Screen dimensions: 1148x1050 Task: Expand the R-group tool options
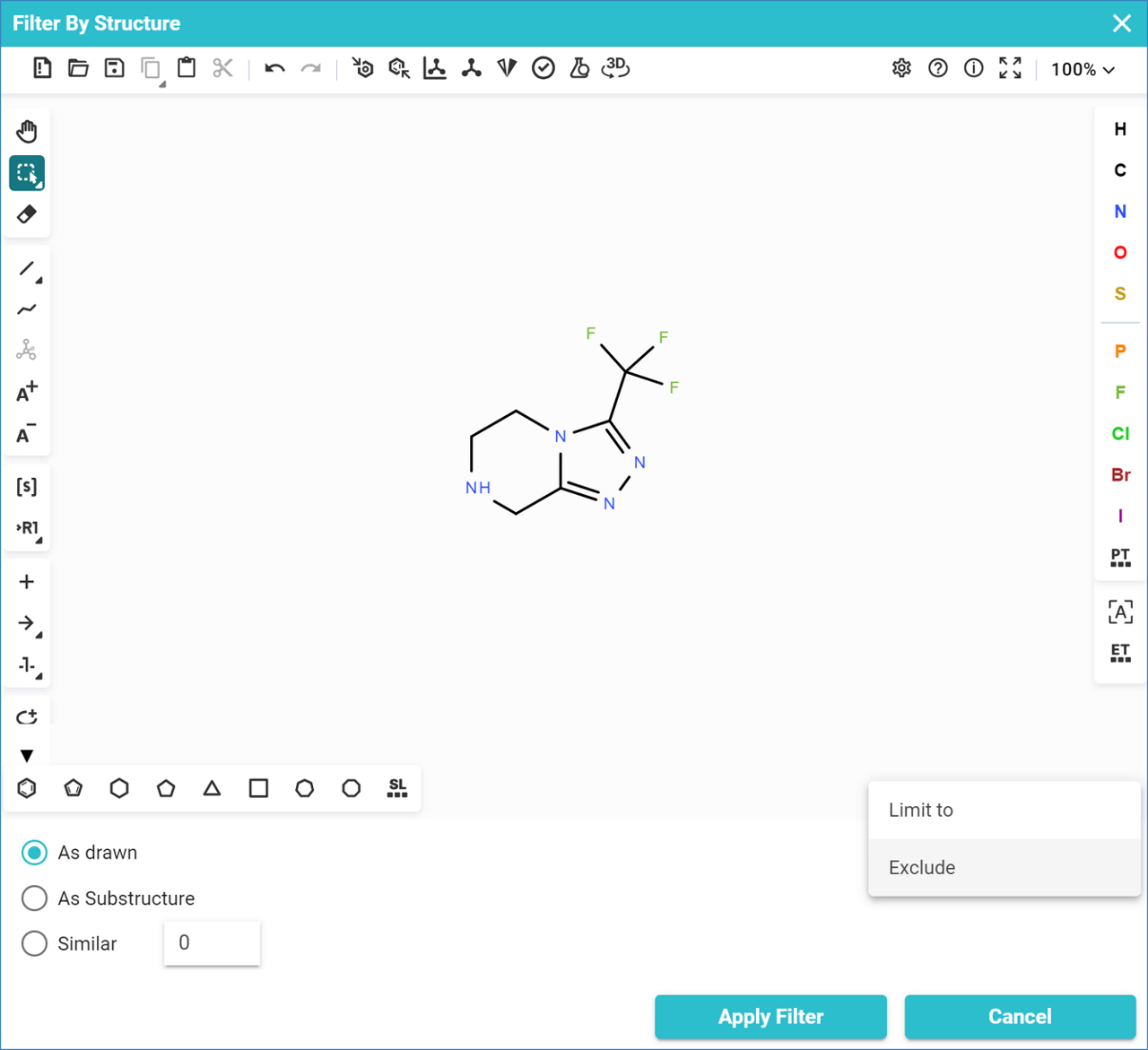(x=28, y=528)
